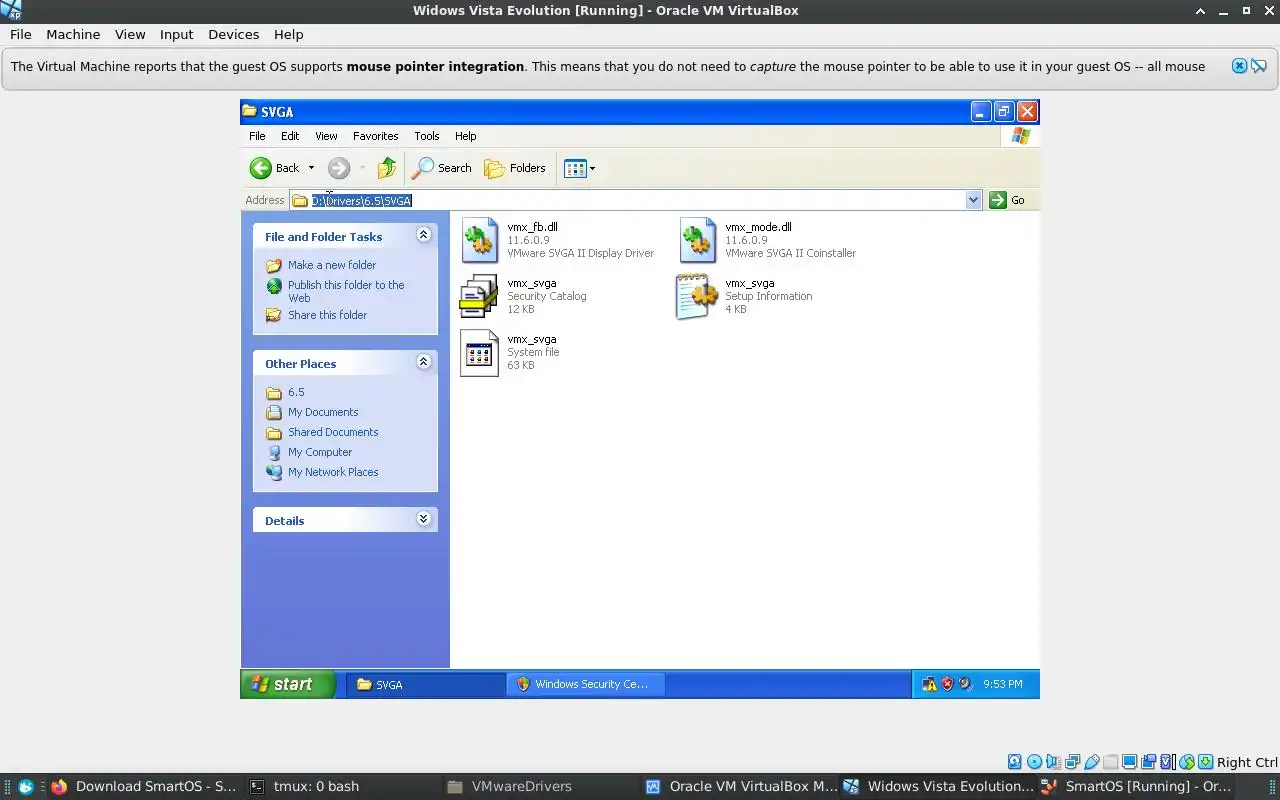This screenshot has width=1280, height=800.
Task: Open the VirtualBox Devices menu
Action: (233, 34)
